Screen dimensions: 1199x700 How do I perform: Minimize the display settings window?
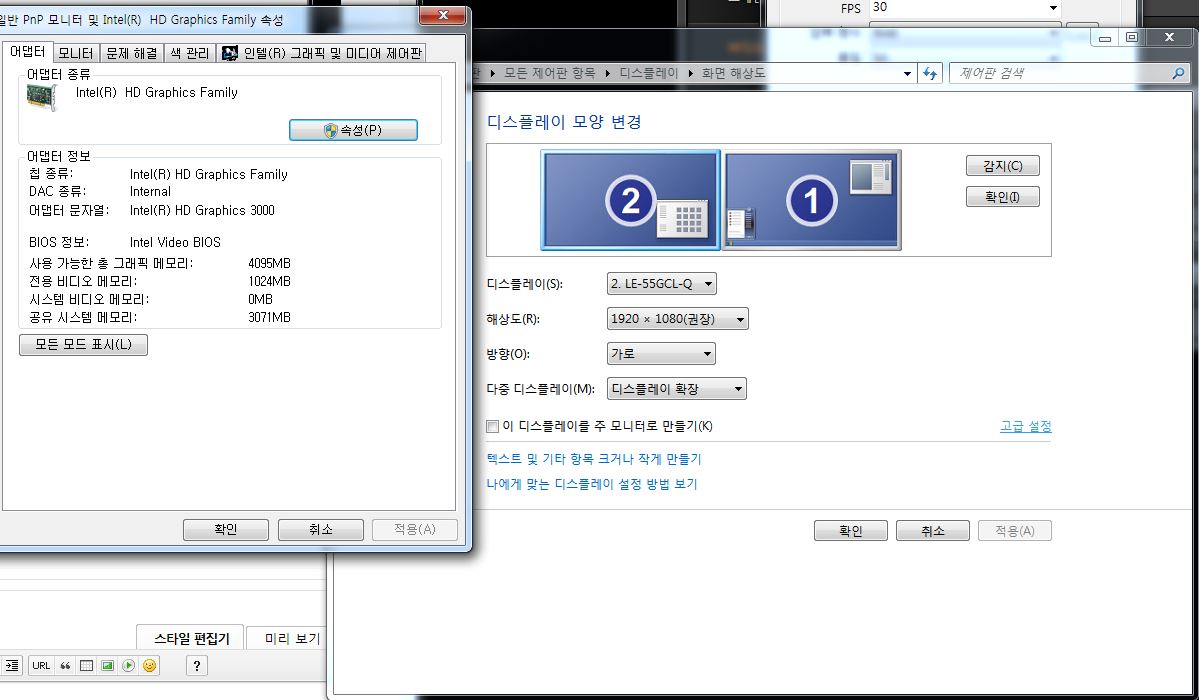pyautogui.click(x=1105, y=37)
